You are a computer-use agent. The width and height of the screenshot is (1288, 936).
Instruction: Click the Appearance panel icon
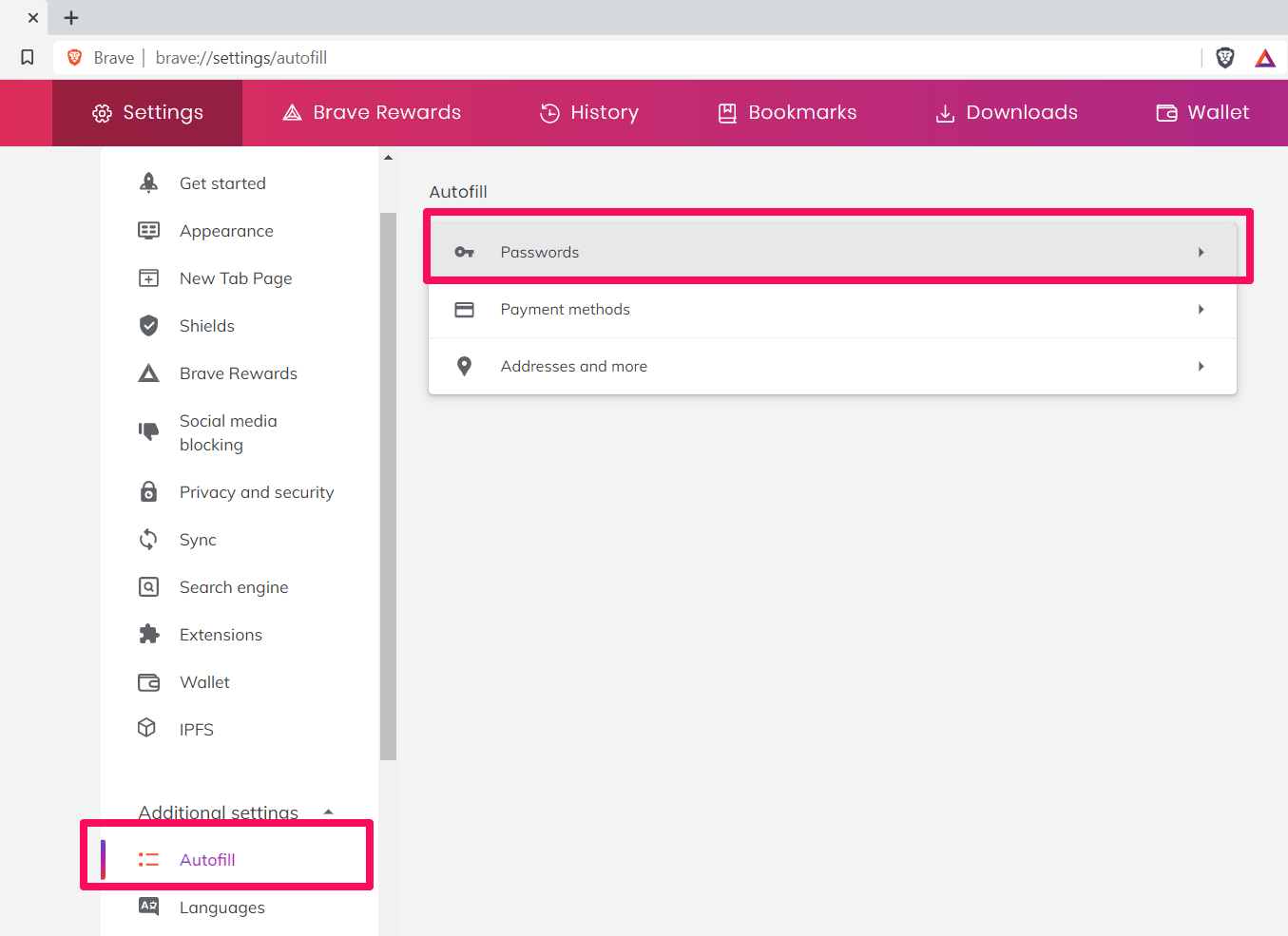(148, 230)
